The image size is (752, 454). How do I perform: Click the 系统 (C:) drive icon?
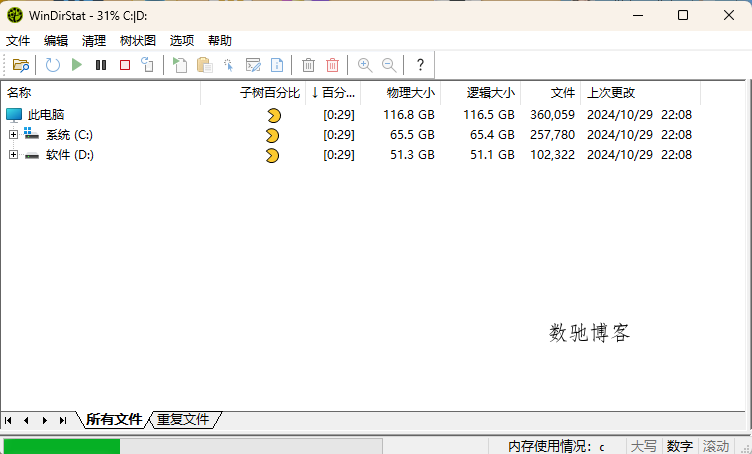(32, 134)
